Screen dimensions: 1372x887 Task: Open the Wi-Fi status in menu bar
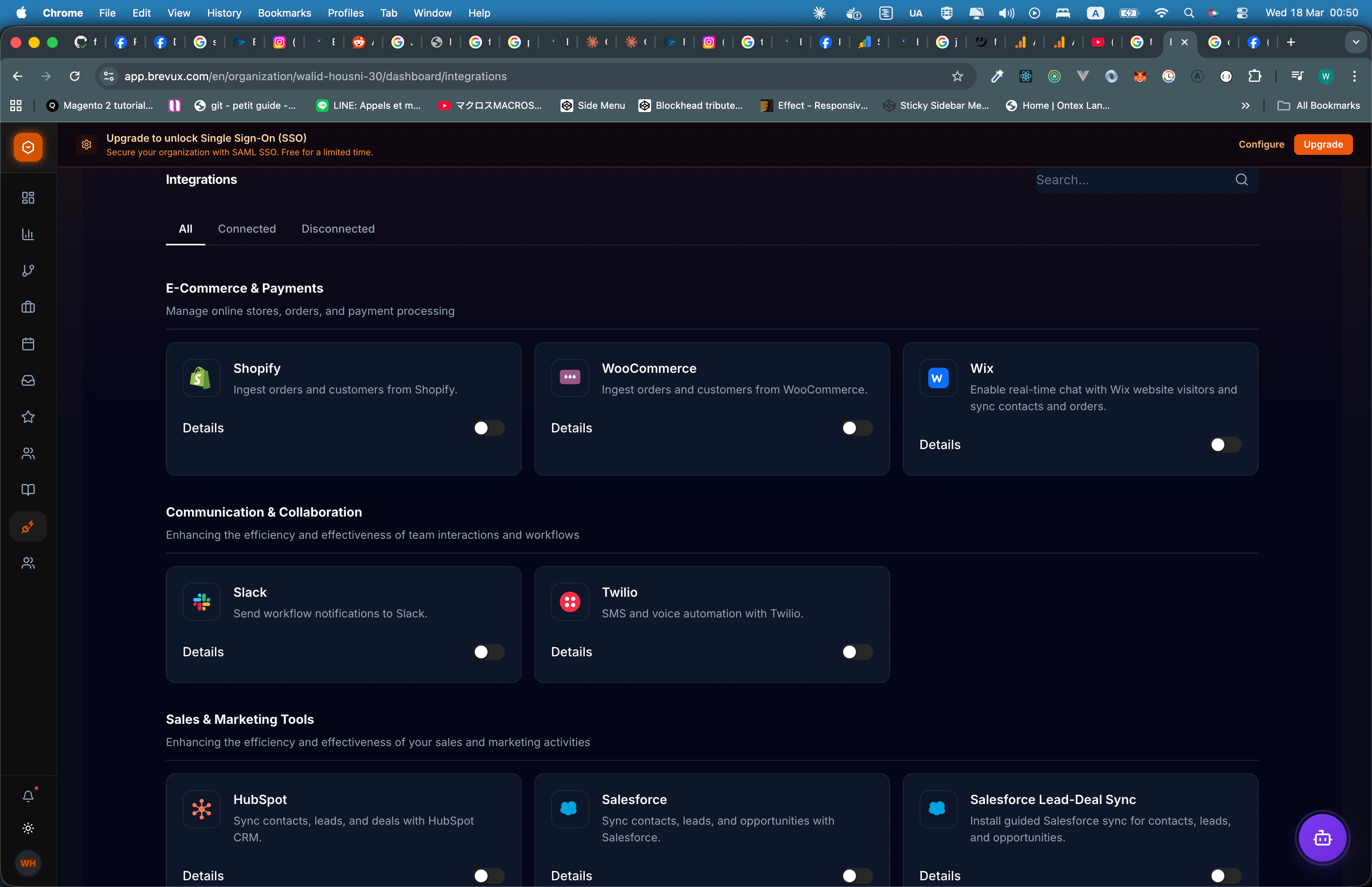tap(1161, 13)
